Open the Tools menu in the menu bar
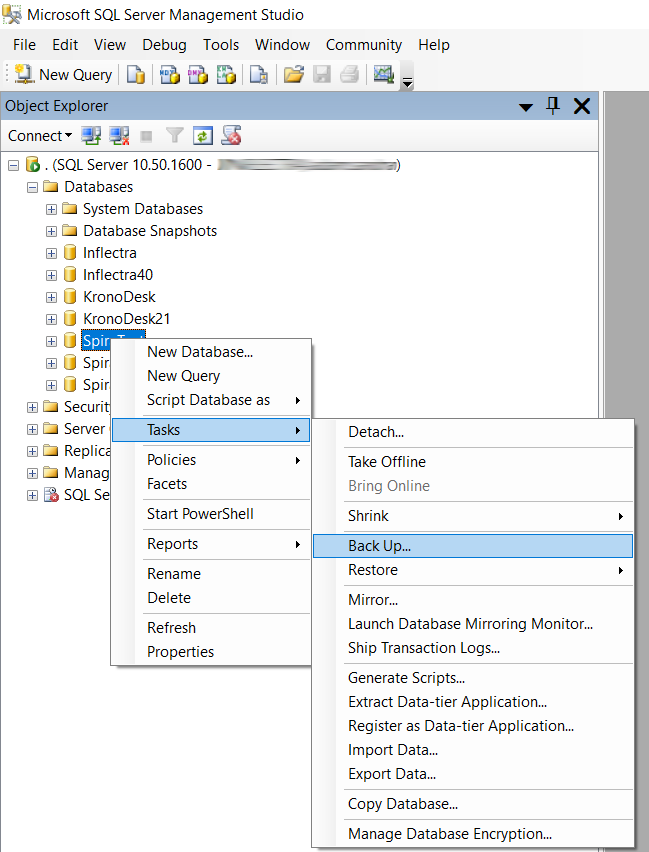Viewport: 649px width, 852px height. [220, 45]
